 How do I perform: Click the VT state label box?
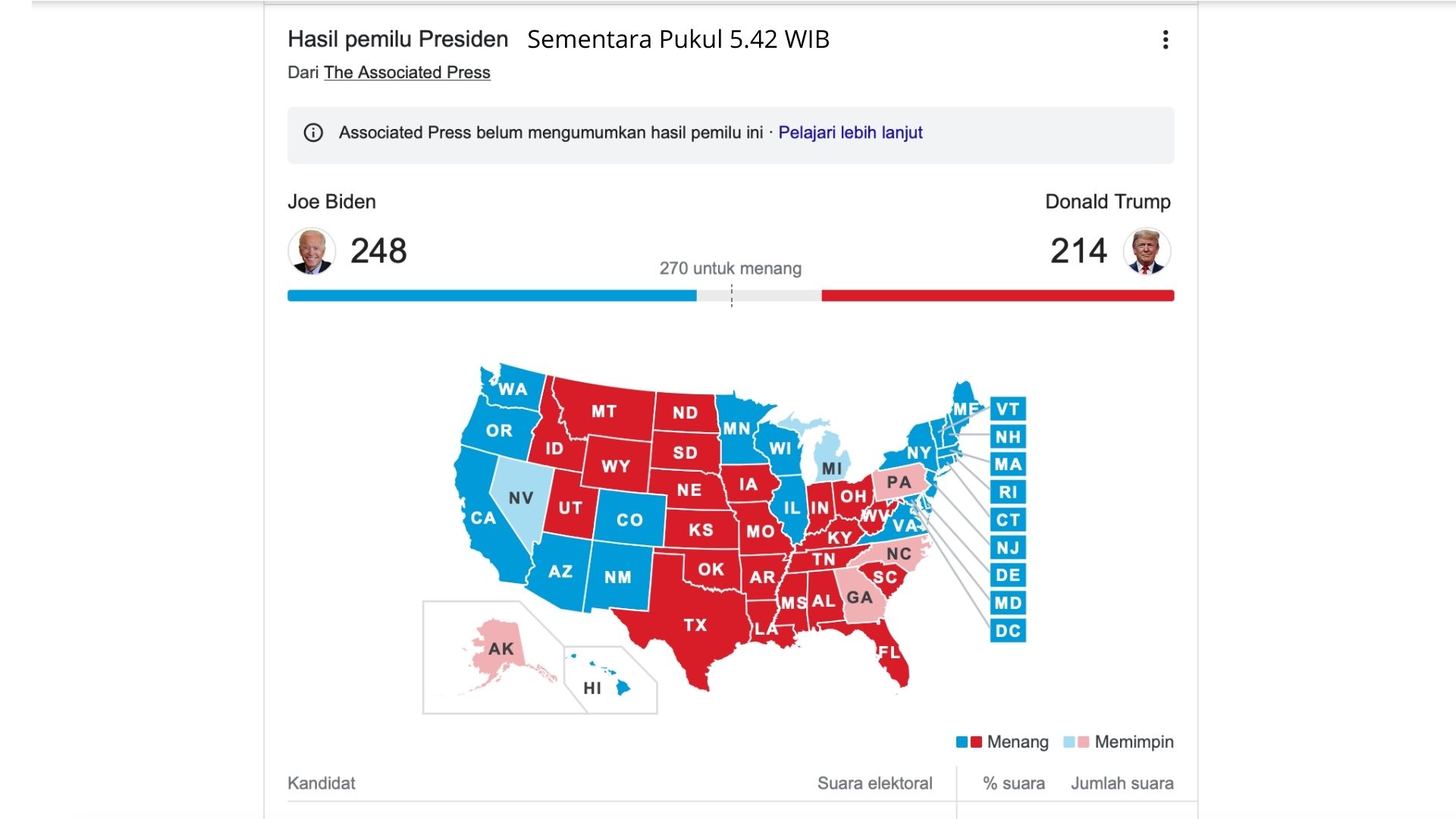click(x=1008, y=409)
